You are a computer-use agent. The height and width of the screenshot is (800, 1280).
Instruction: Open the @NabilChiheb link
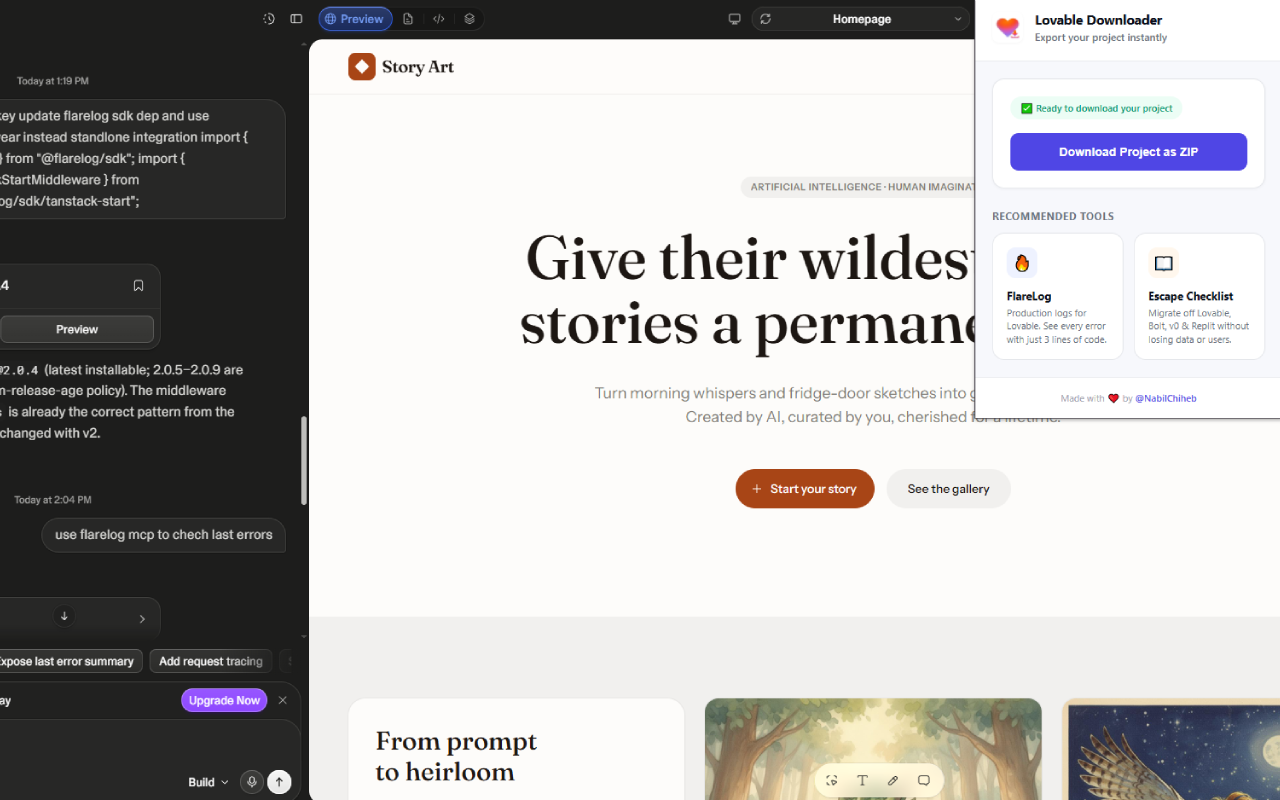pyautogui.click(x=1166, y=398)
